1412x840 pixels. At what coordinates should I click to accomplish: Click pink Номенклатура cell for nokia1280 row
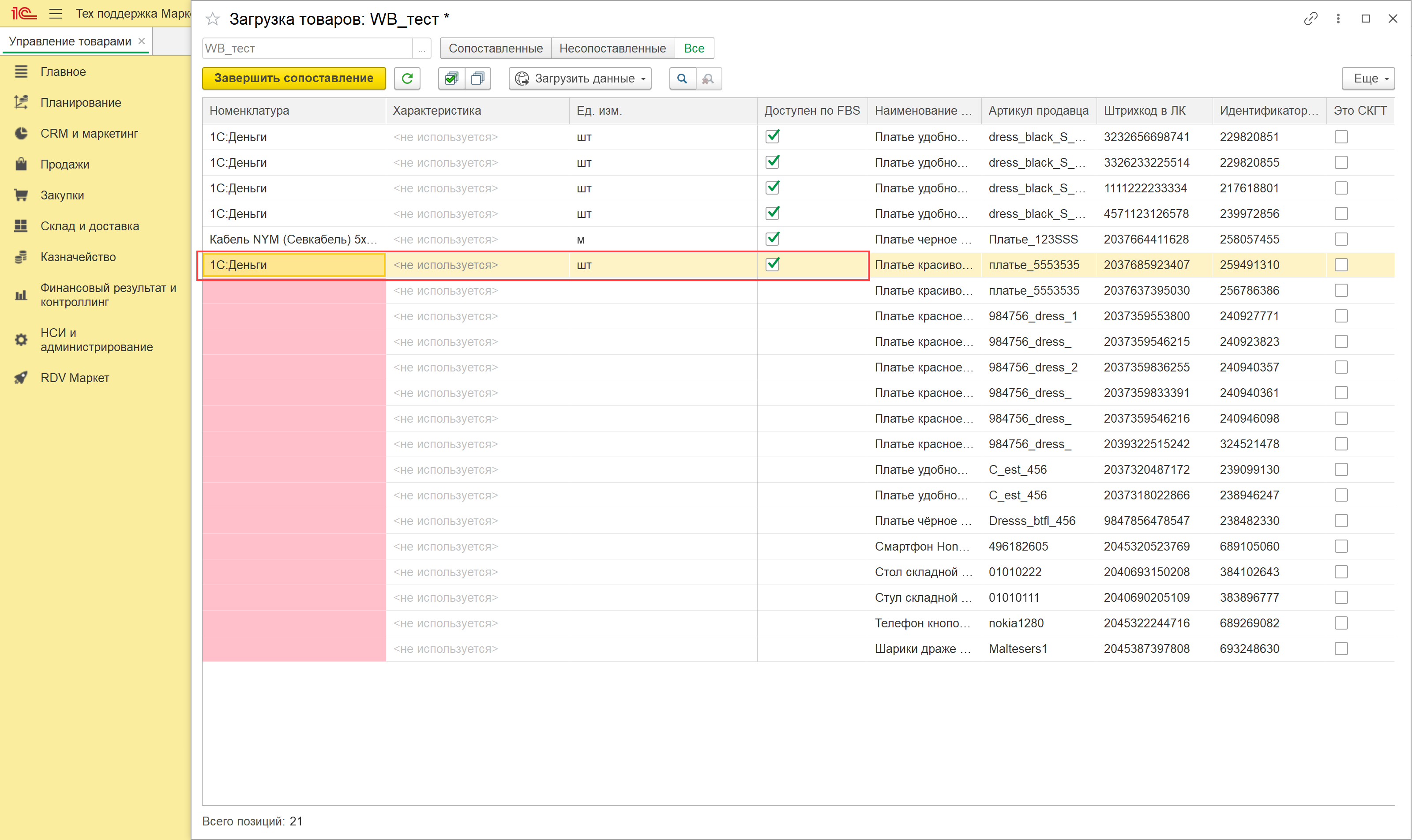pos(294,623)
